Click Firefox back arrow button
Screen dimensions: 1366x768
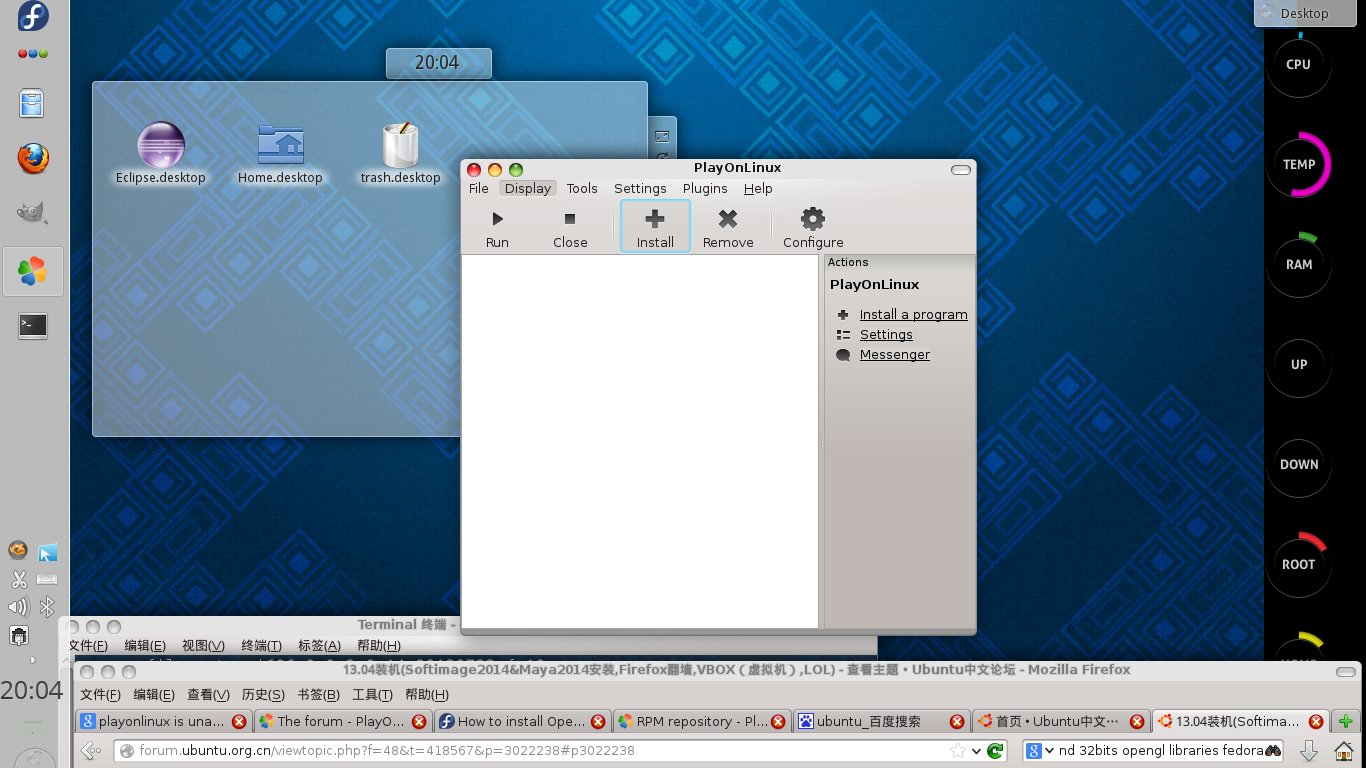click(91, 750)
